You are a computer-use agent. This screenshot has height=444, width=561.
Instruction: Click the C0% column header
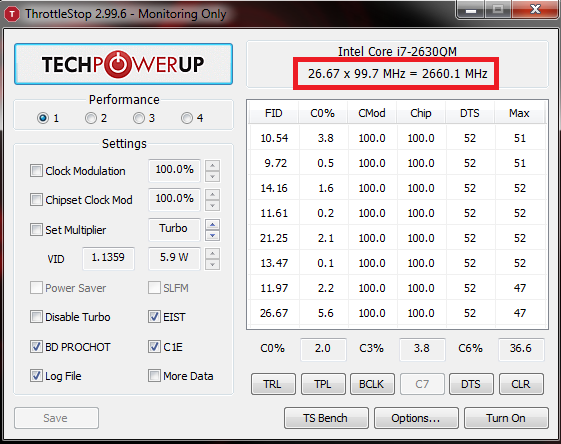click(323, 113)
